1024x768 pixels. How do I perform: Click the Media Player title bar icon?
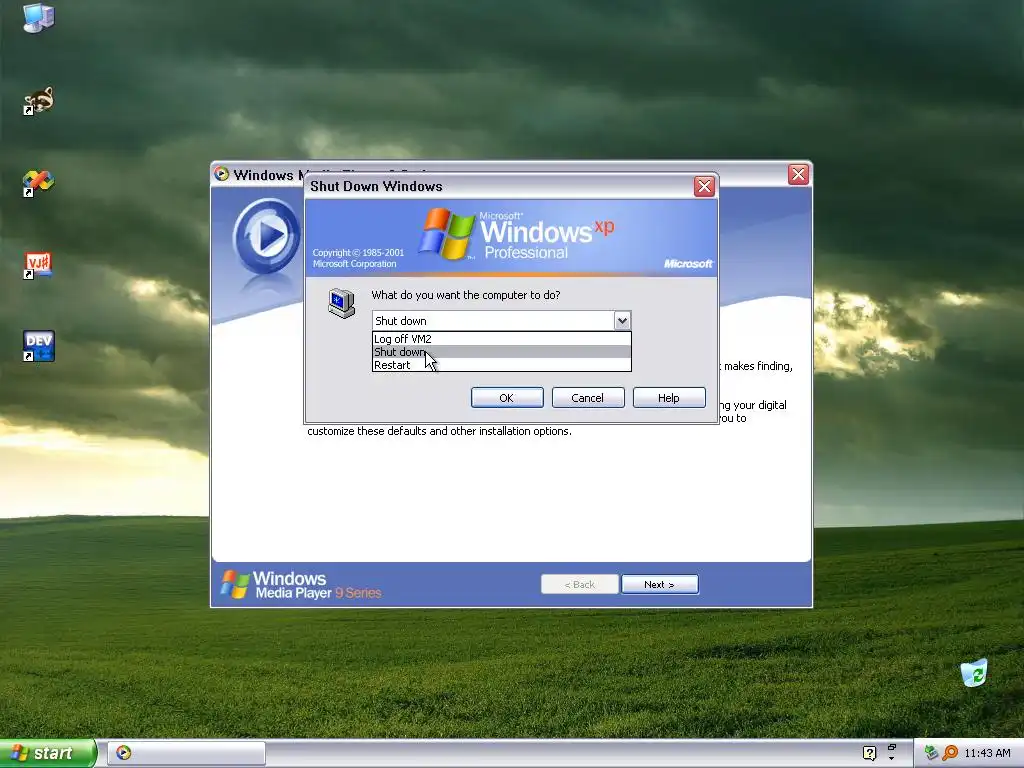click(x=222, y=174)
